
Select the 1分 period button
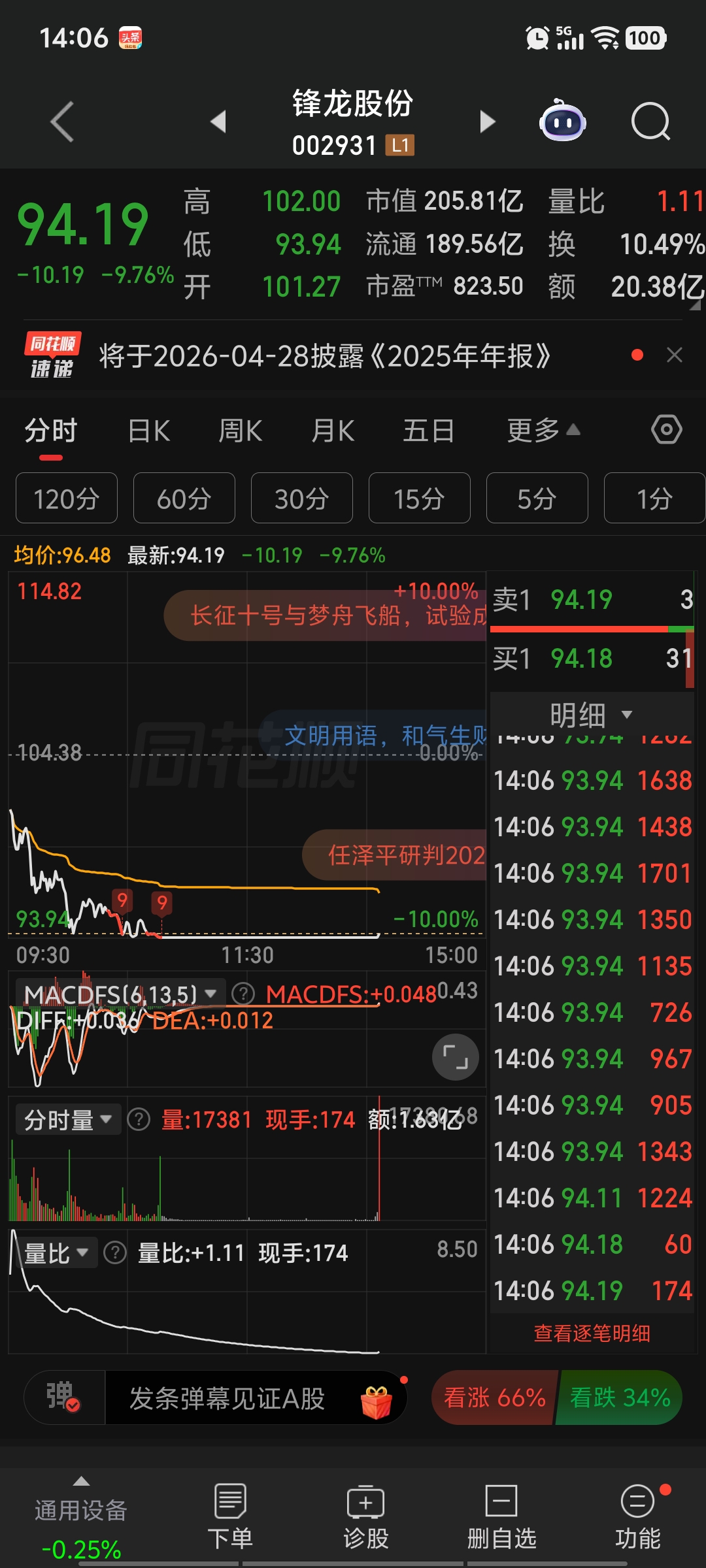(x=655, y=498)
